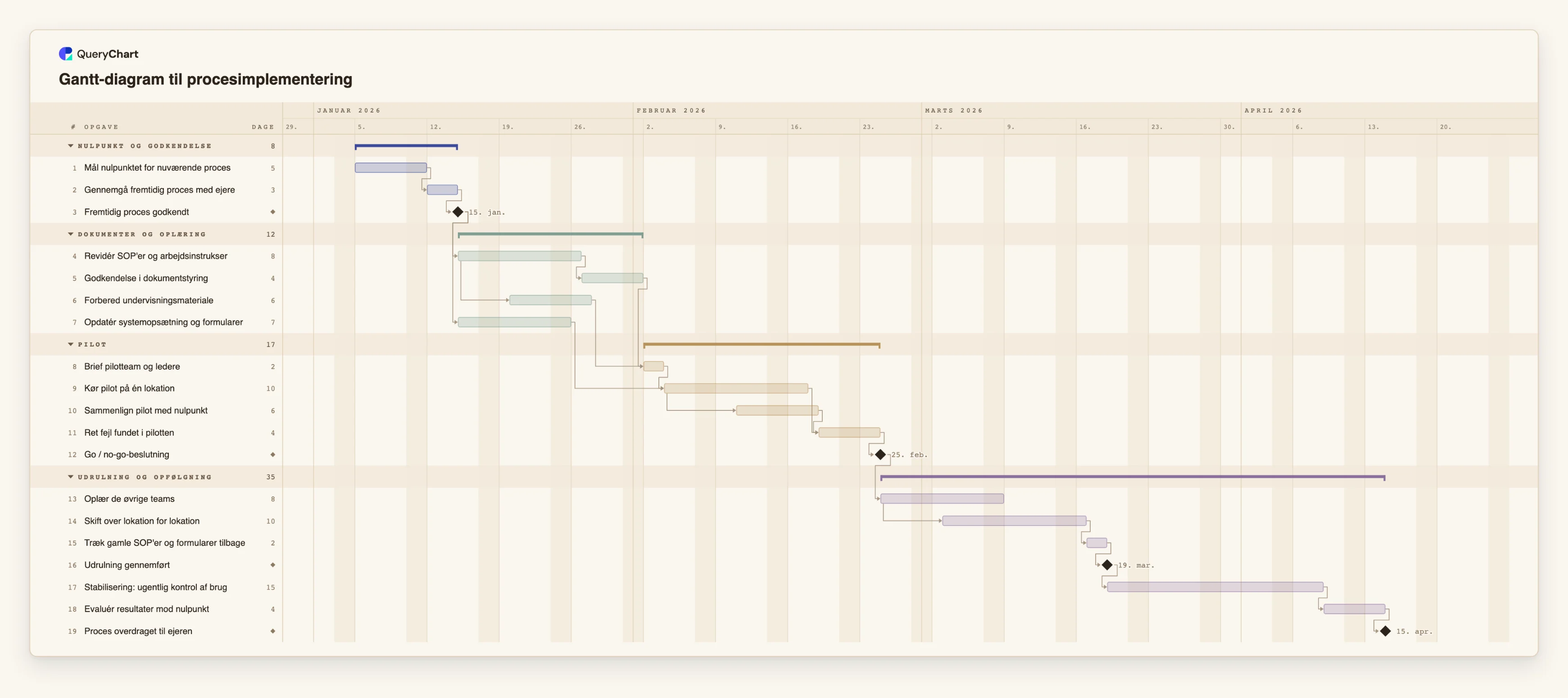Click the milestone icon in Go / no-go-beslutning row
This screenshot has height=698, width=1568.
pos(273,455)
